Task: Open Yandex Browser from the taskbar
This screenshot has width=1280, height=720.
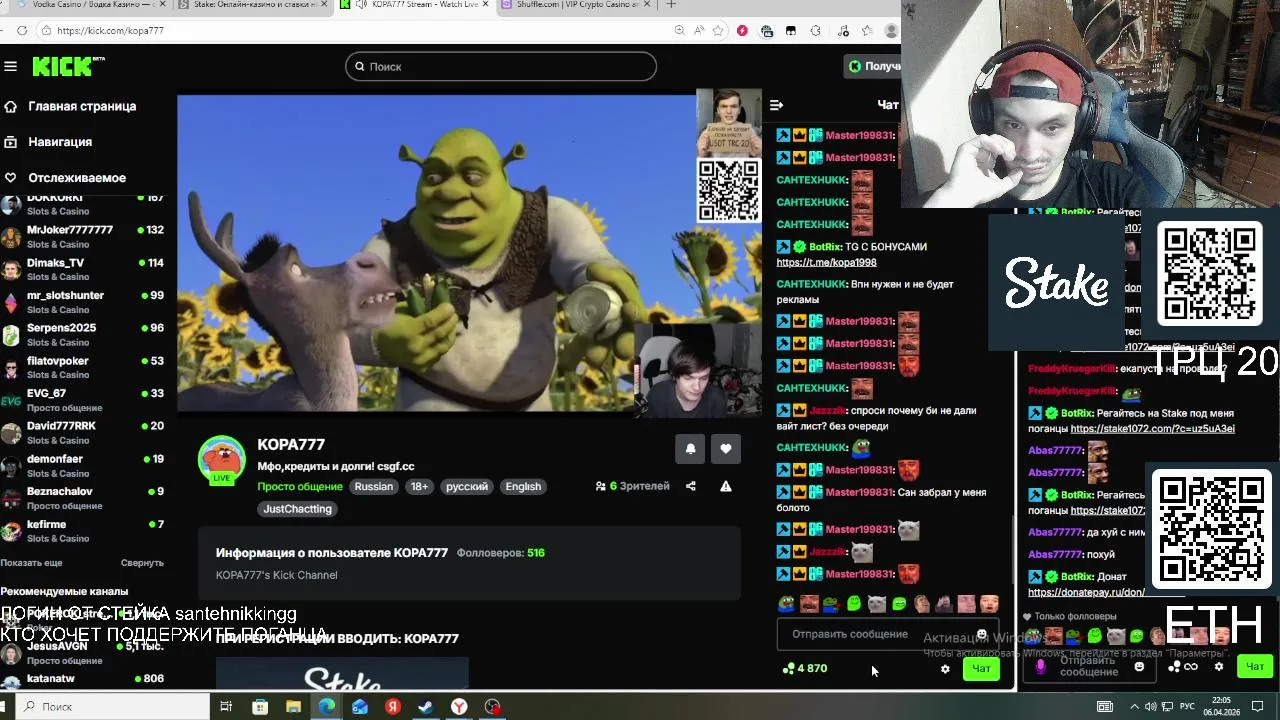Action: pos(459,706)
